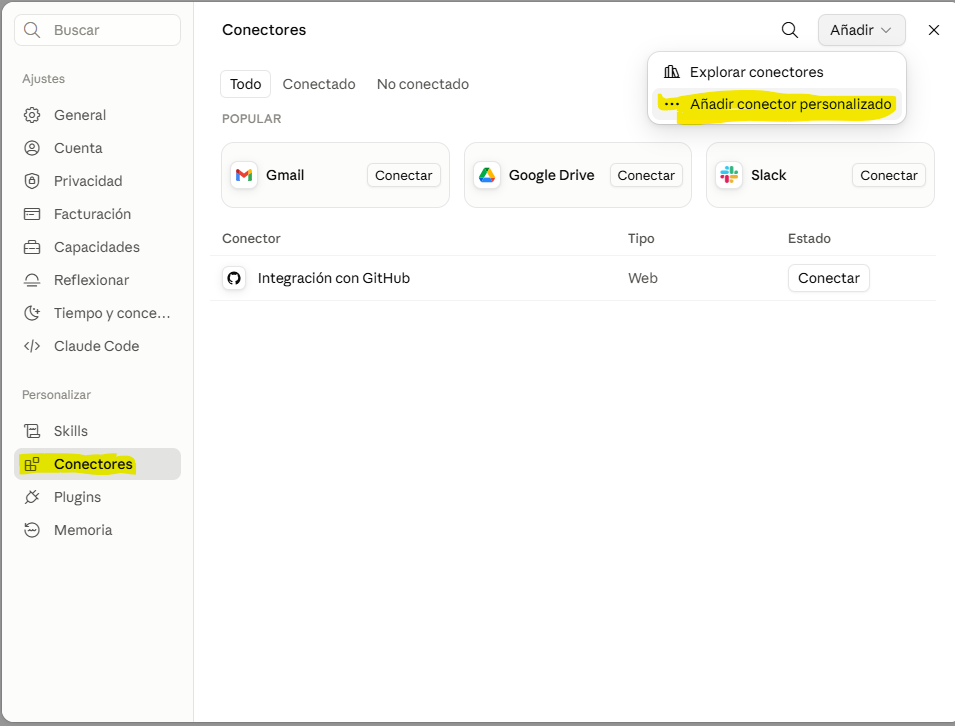
Task: Open Plugins section in sidebar
Action: 97,497
